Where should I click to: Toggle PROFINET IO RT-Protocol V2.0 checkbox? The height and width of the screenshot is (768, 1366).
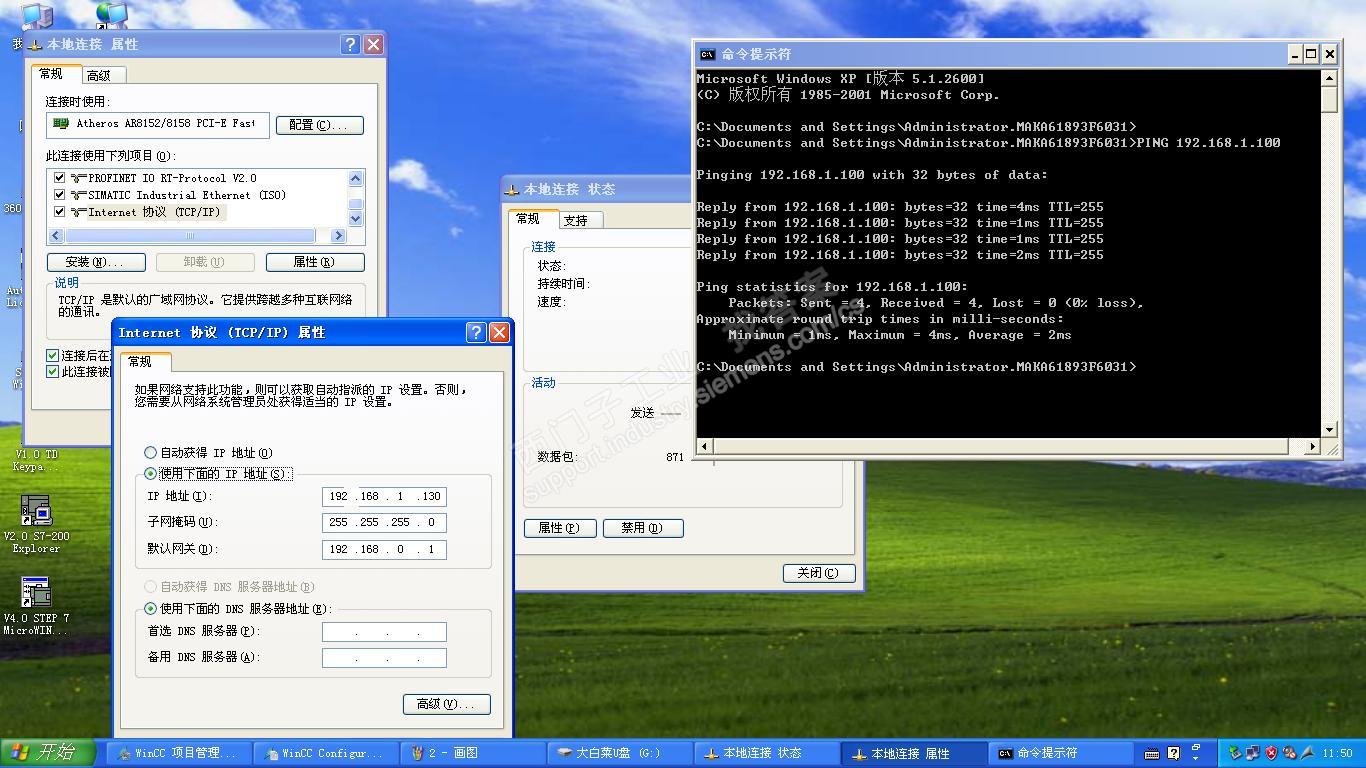click(59, 178)
